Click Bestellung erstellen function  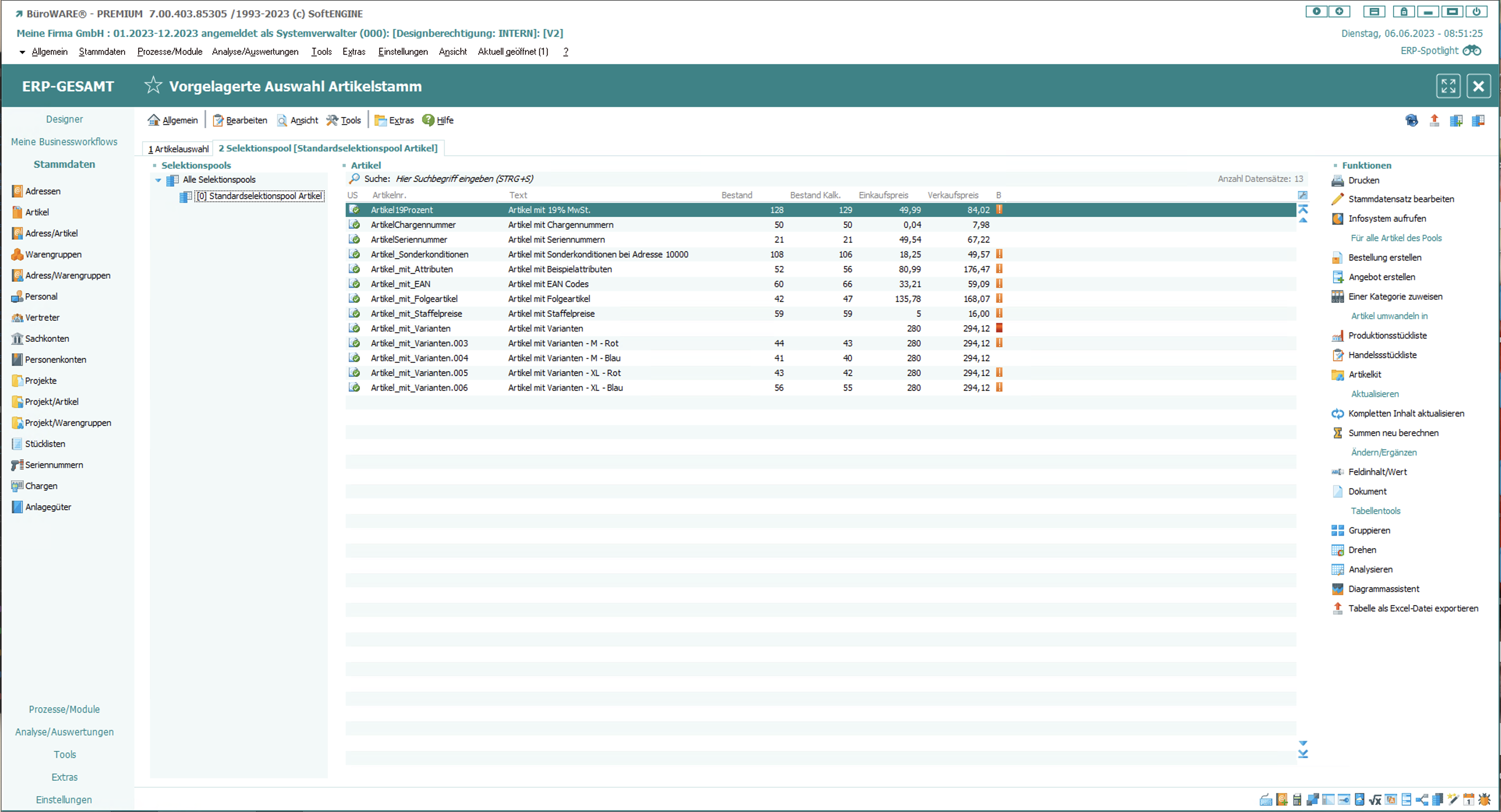[x=1384, y=257]
